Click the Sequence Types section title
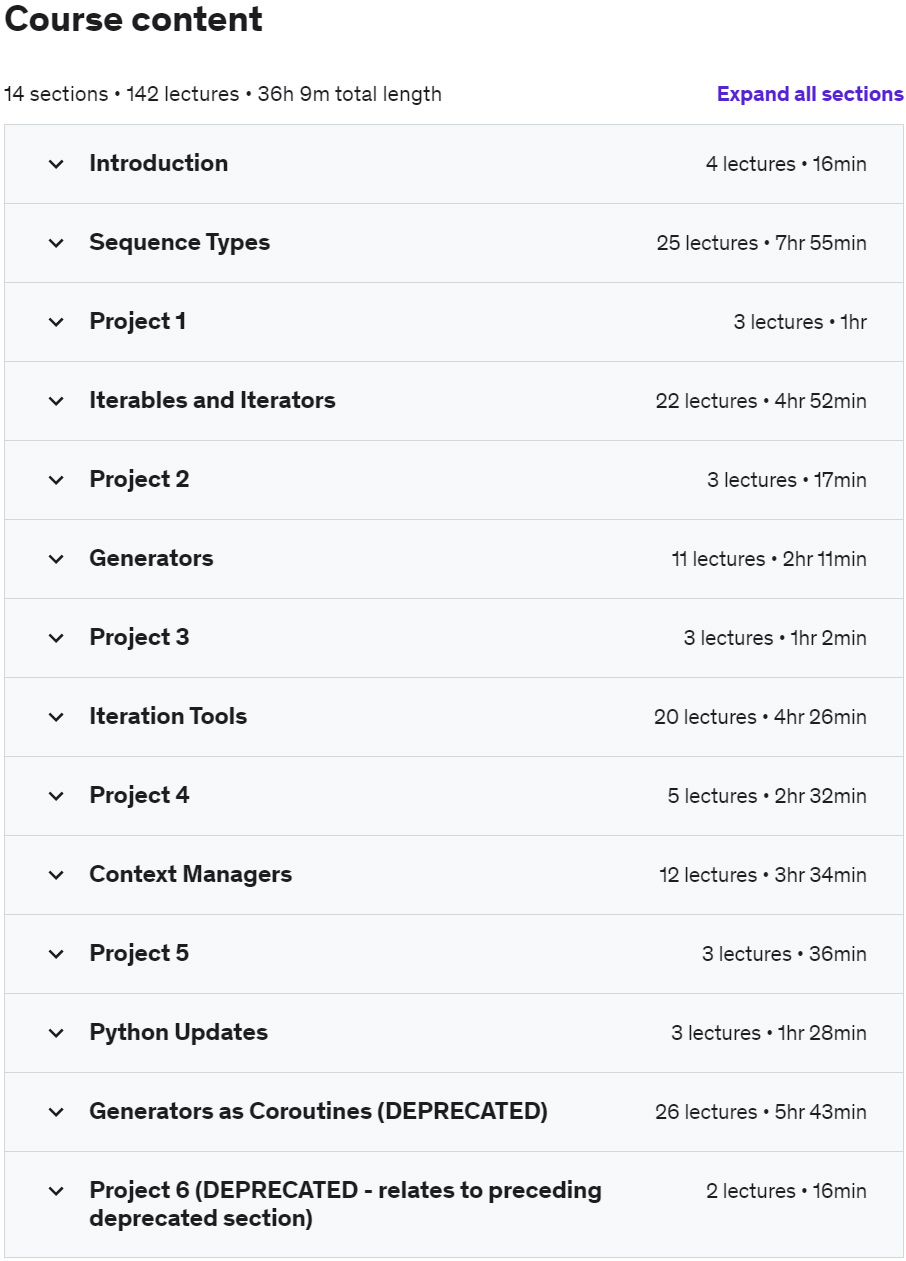 pos(179,242)
